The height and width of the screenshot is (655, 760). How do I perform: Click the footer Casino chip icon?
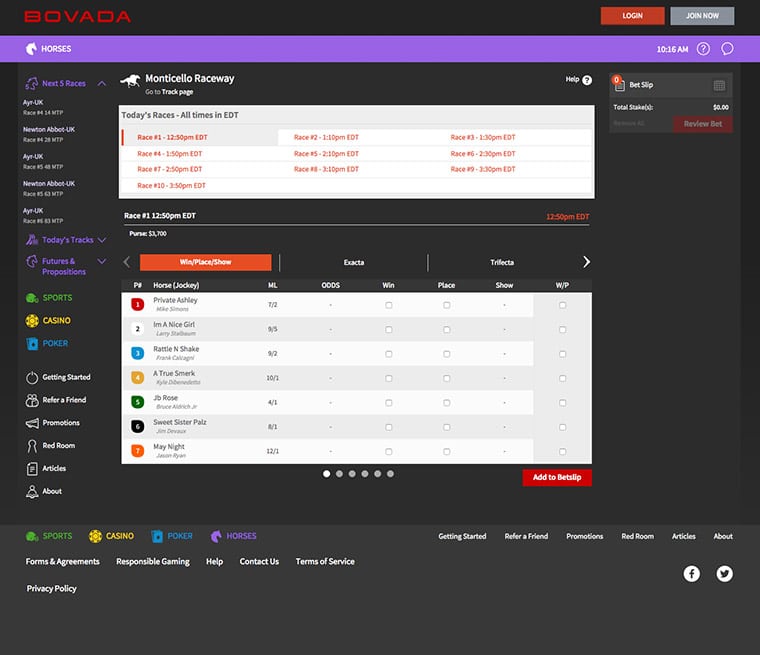coord(95,536)
